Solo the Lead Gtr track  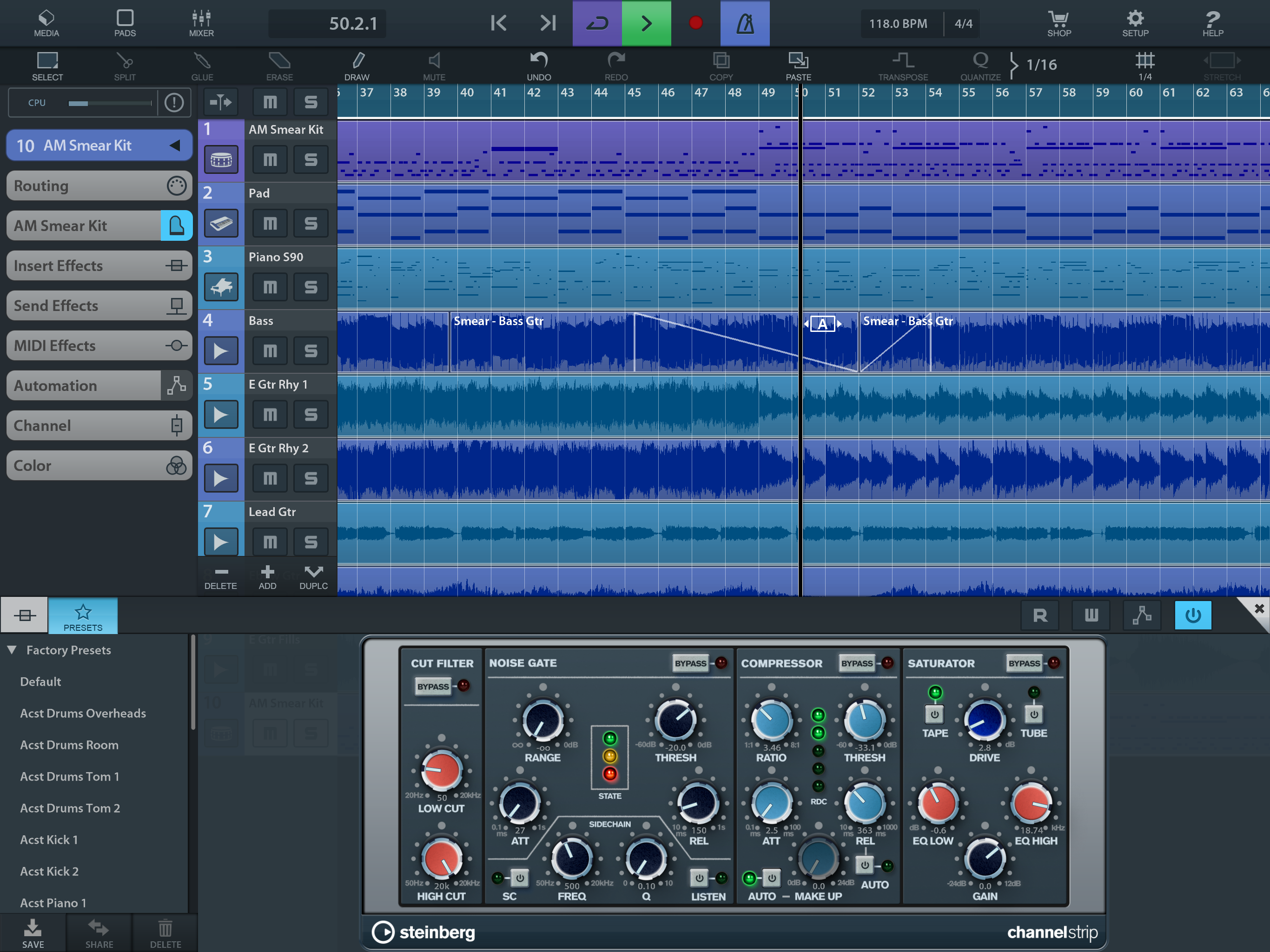click(x=311, y=542)
